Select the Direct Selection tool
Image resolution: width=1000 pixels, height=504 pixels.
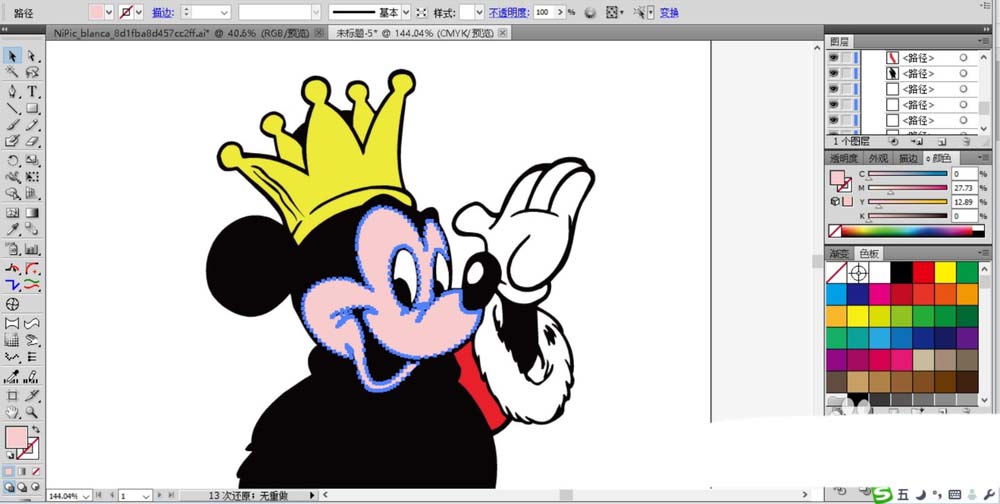tap(32, 56)
